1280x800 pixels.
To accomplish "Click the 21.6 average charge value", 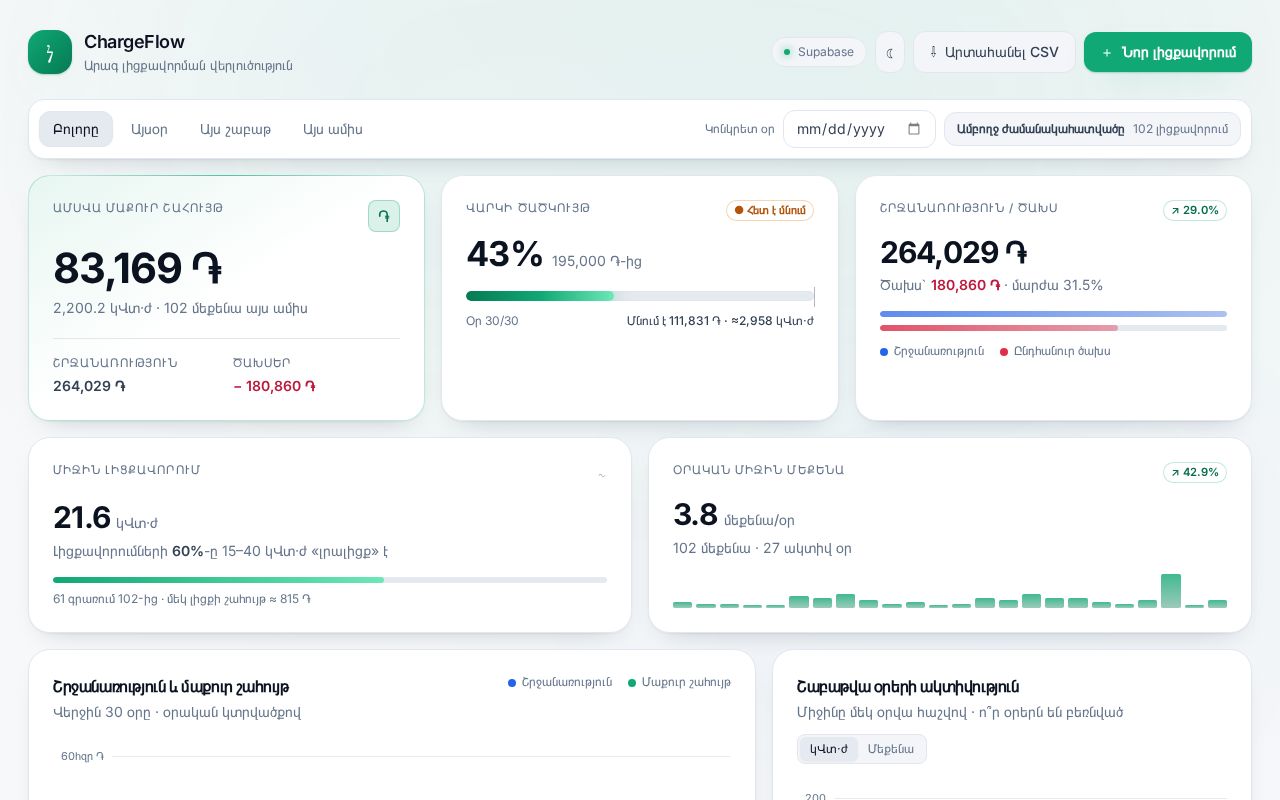I will coord(82,518).
